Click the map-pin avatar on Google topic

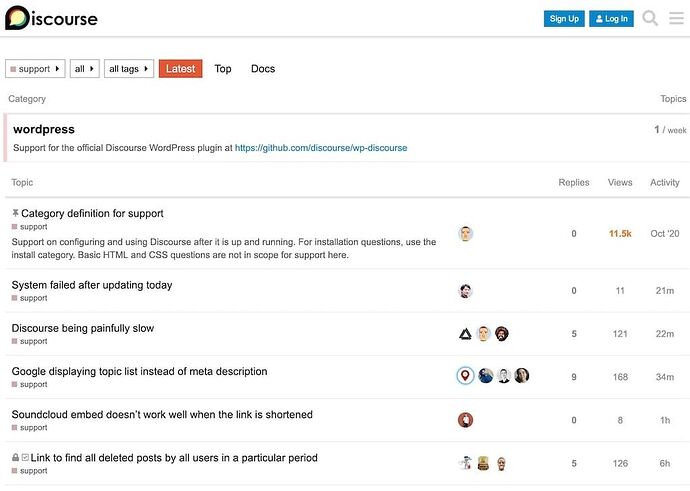(465, 376)
